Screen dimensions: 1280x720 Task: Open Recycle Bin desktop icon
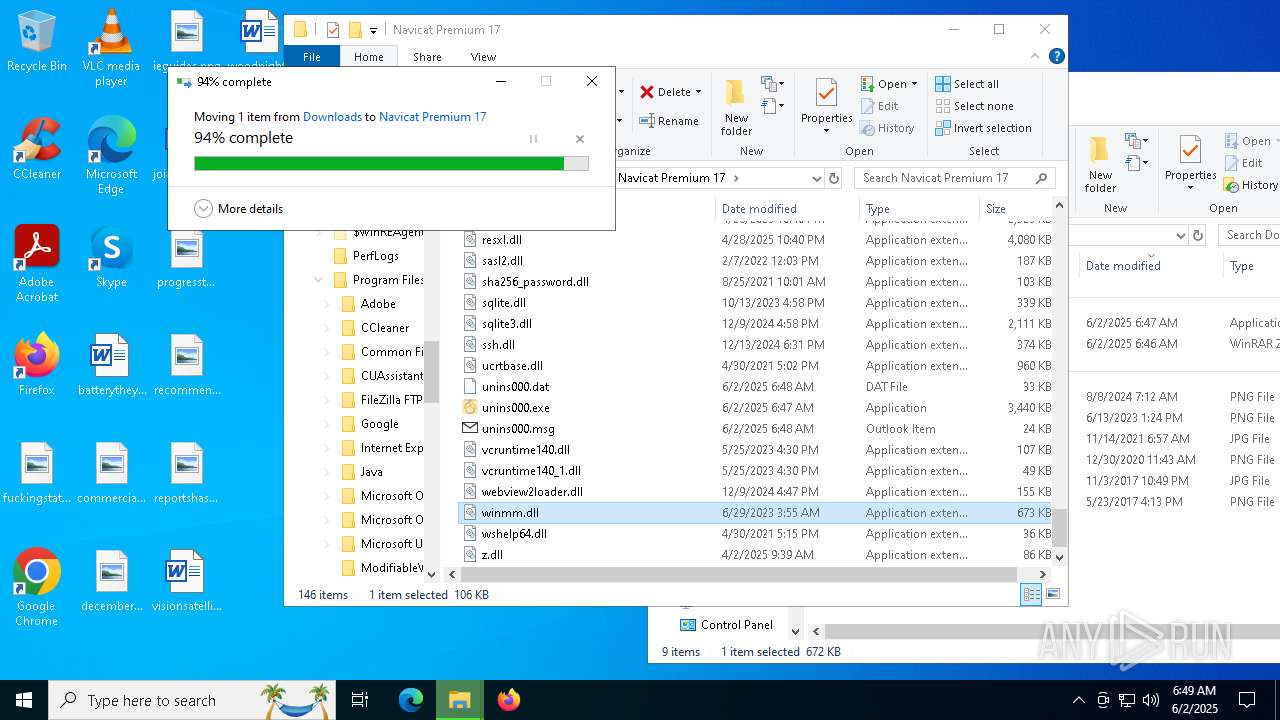coord(37,42)
